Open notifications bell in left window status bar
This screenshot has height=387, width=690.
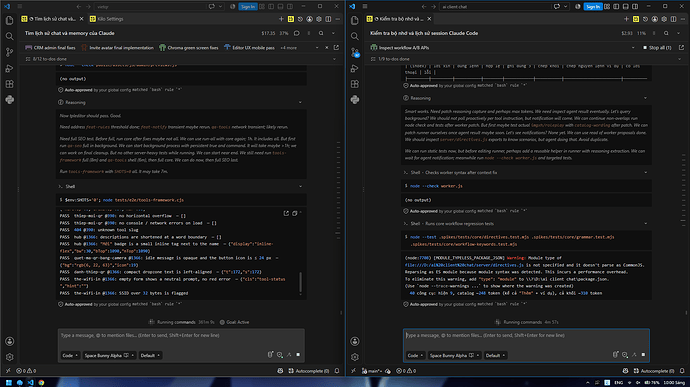tap(337, 371)
